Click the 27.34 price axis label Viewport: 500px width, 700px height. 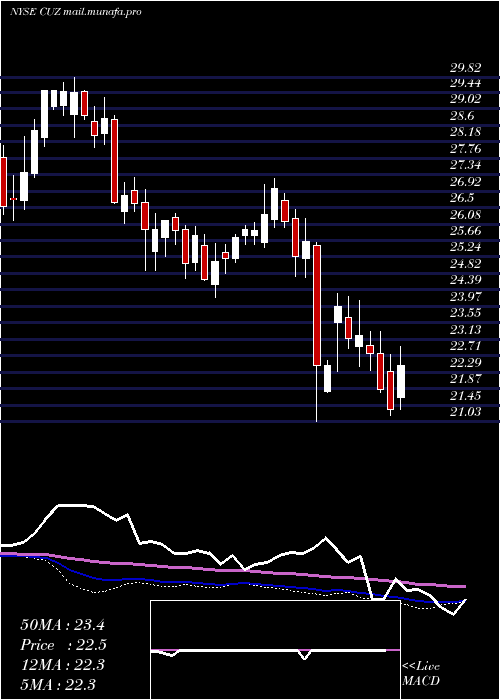[x=466, y=165]
